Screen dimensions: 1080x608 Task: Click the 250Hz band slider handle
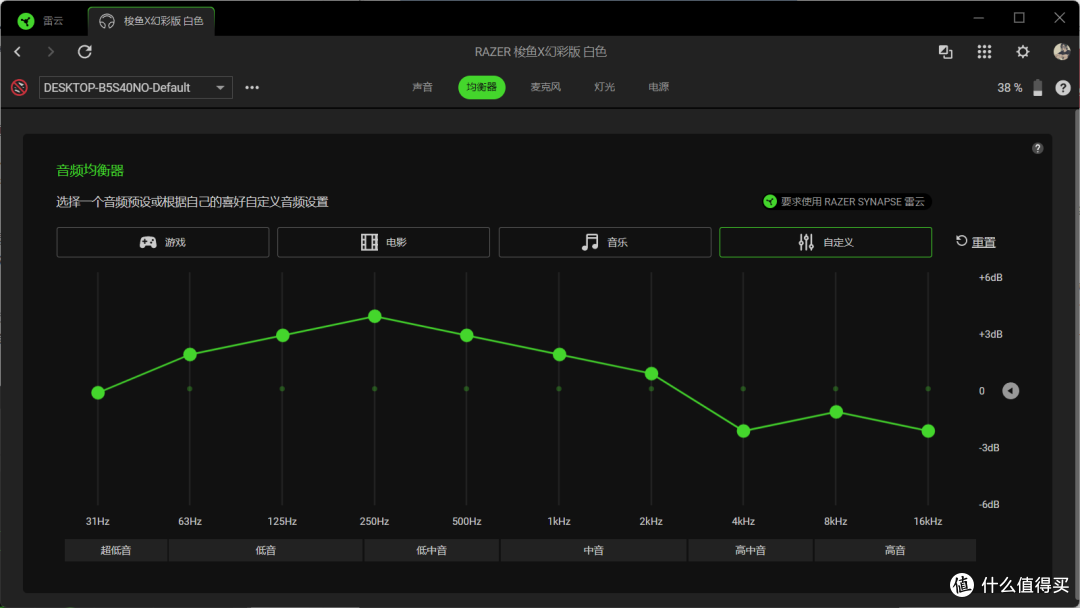point(375,316)
